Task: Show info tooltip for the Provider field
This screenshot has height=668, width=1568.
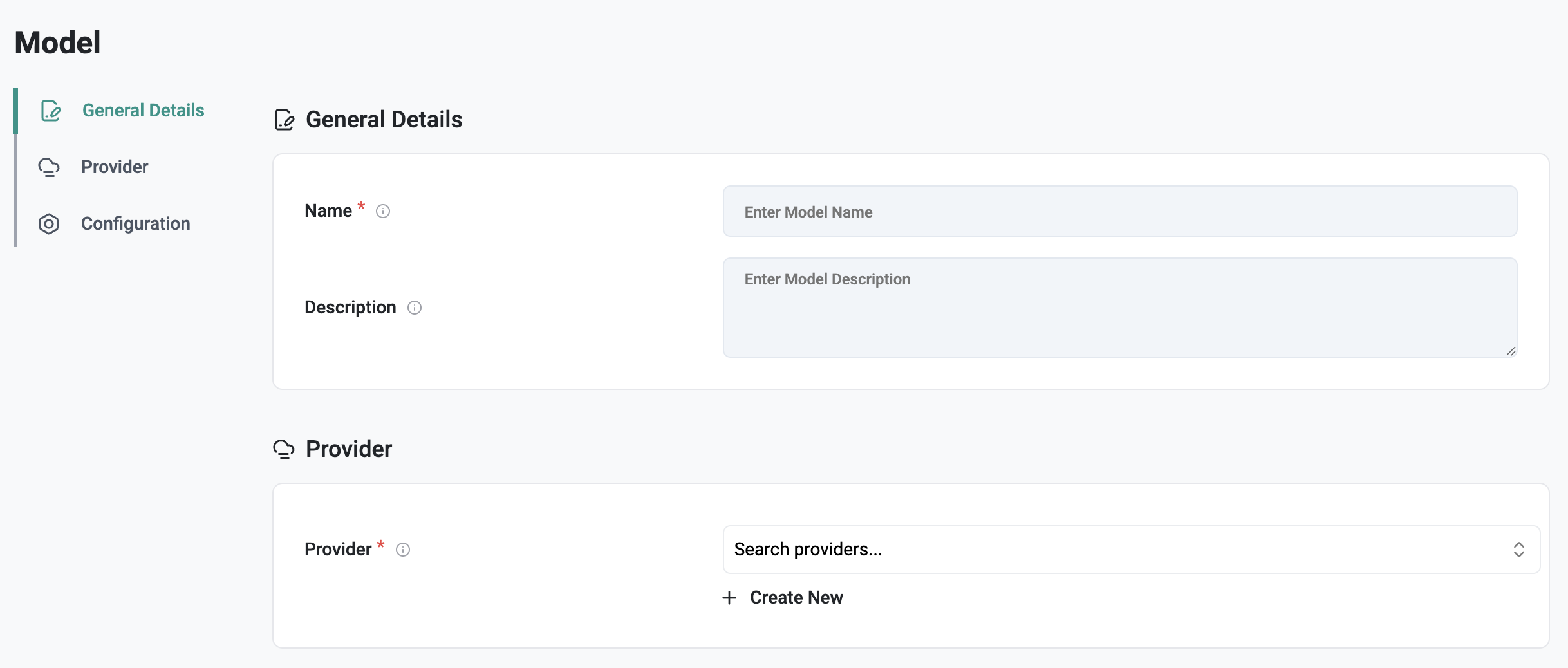Action: point(403,550)
